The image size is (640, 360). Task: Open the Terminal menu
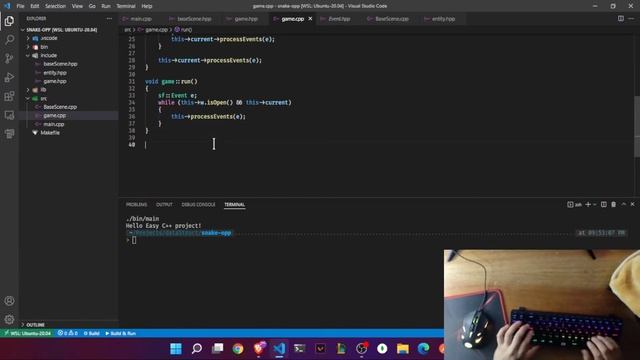[x=126, y=6]
